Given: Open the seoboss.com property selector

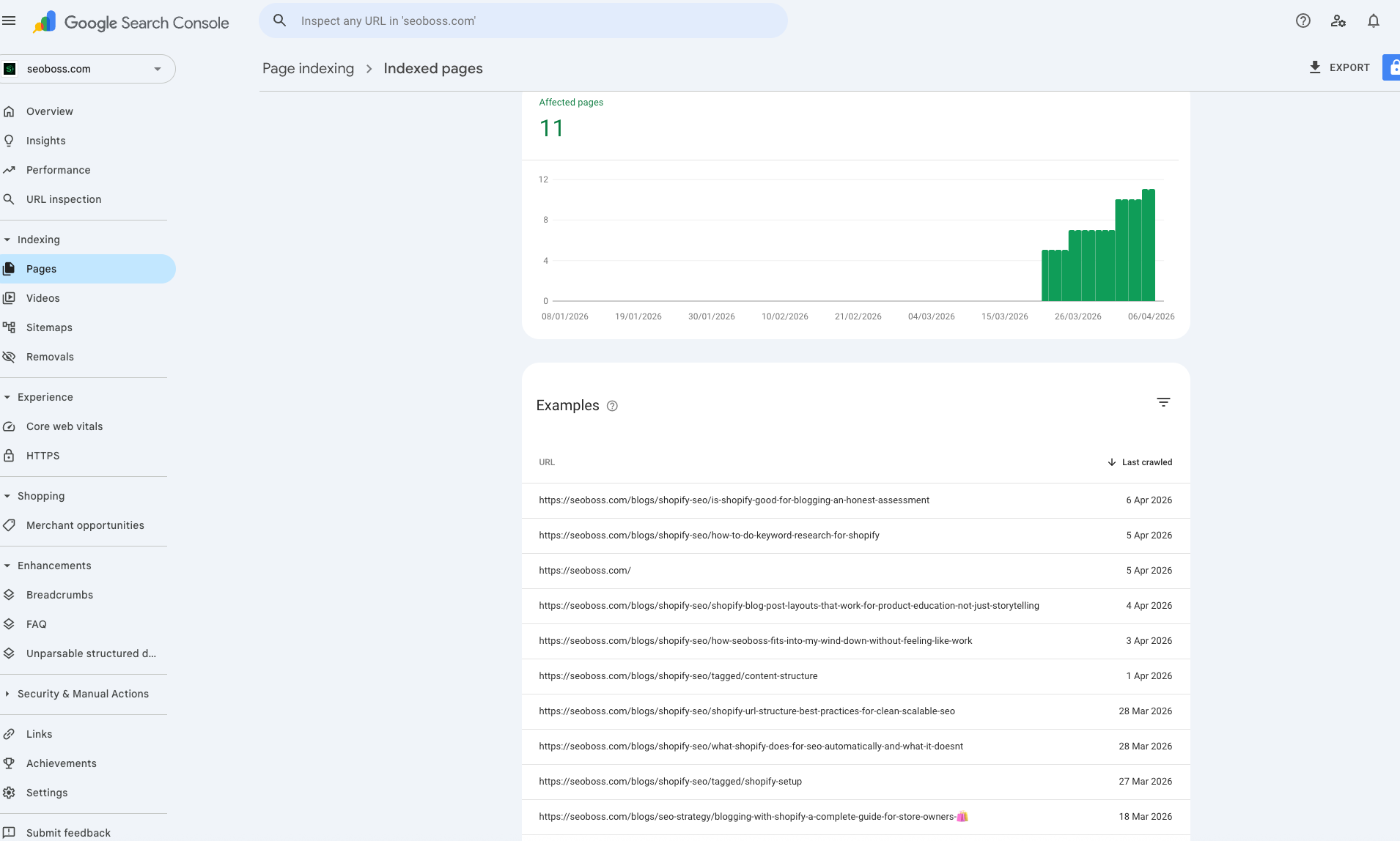Looking at the screenshot, I should pos(88,69).
